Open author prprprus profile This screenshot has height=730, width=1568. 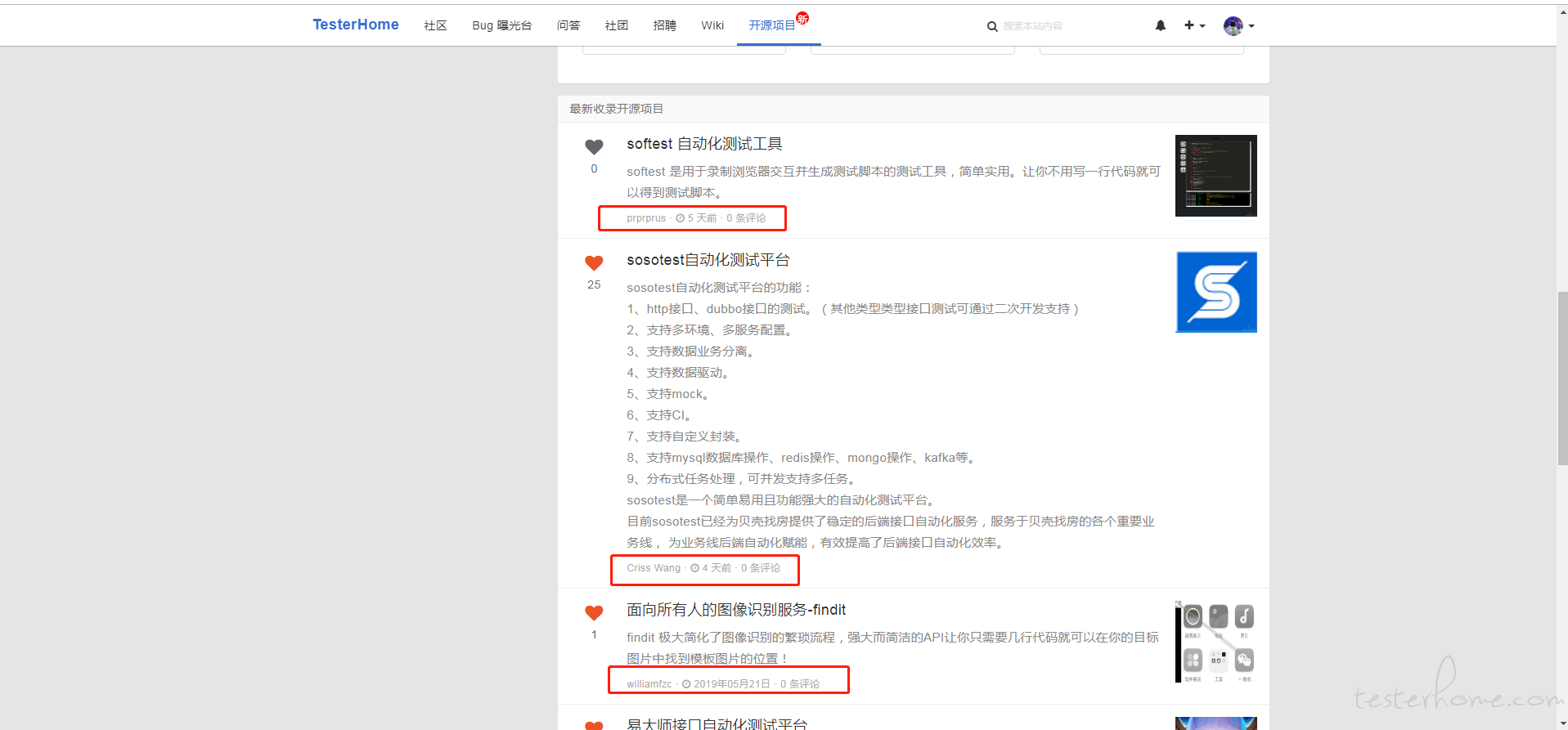click(x=646, y=218)
